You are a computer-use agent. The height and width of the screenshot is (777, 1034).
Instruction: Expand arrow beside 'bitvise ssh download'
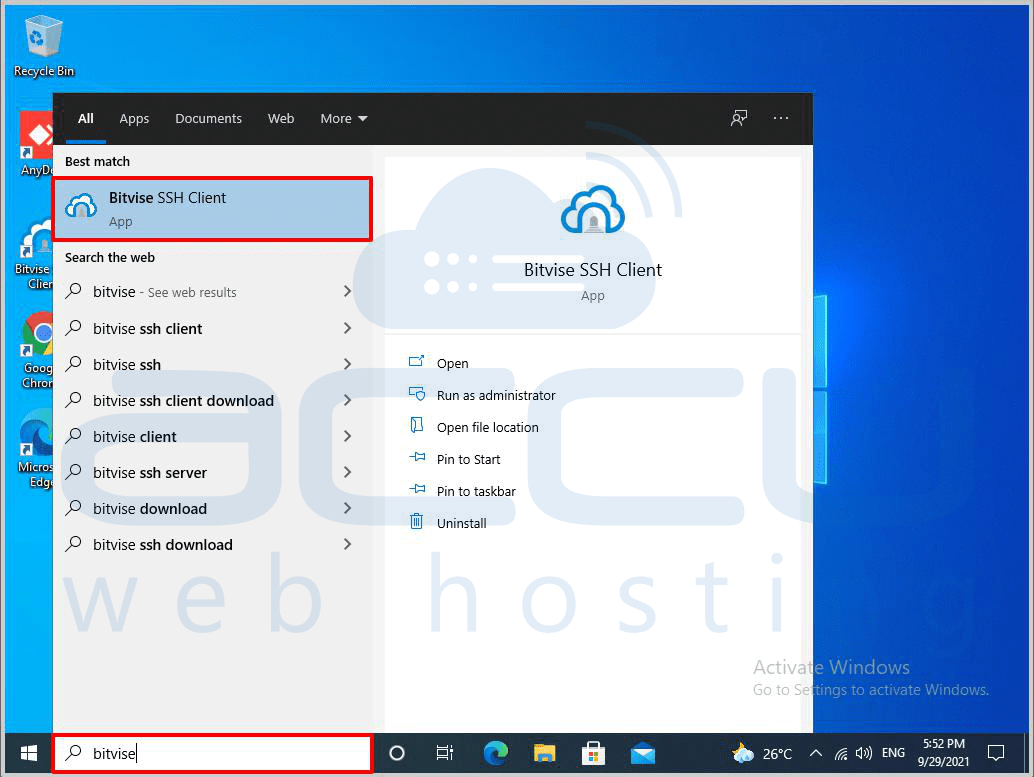click(348, 544)
